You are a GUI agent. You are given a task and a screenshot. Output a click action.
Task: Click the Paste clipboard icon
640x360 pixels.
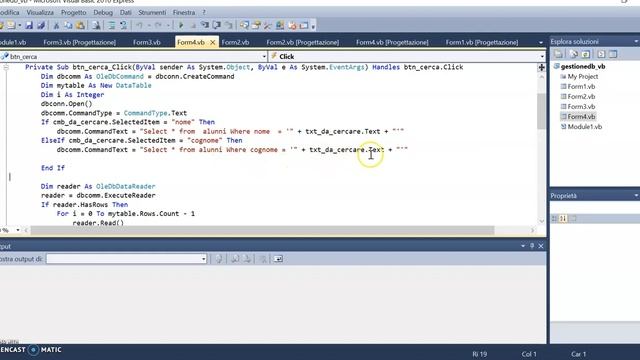[x=80, y=25]
